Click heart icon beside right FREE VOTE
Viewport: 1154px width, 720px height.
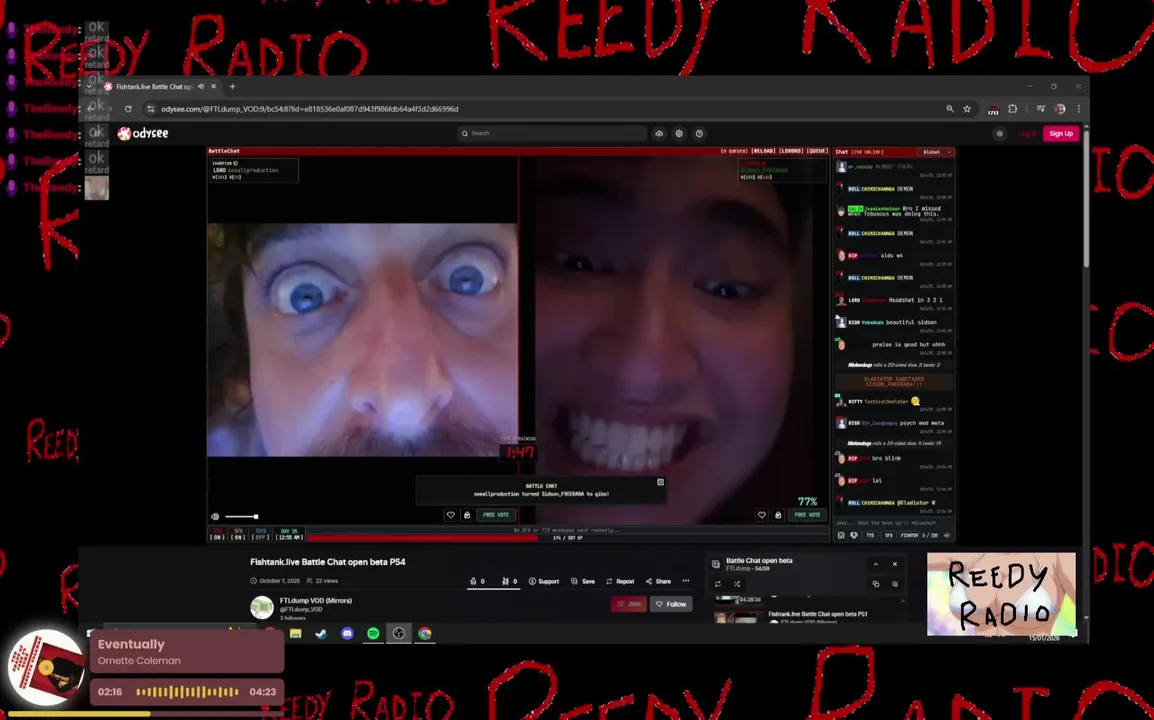(x=762, y=515)
